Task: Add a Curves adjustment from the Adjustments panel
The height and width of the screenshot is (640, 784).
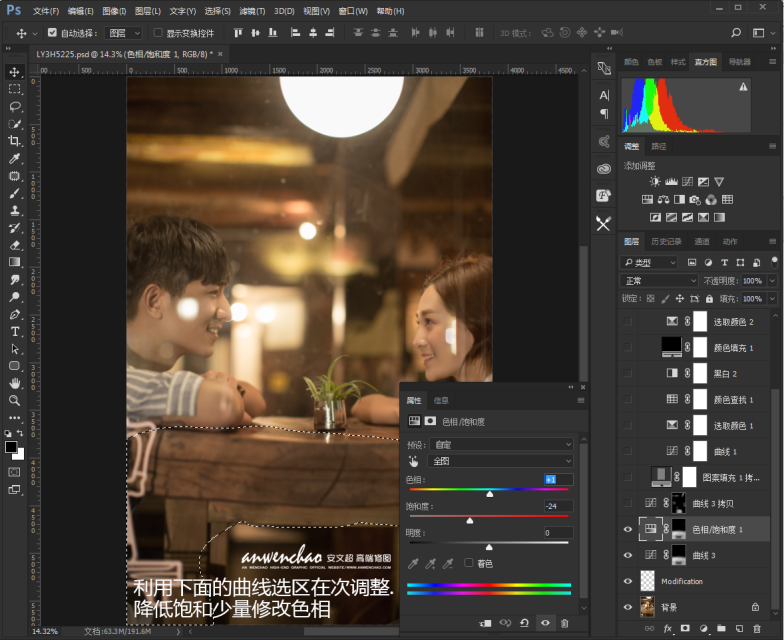Action: pos(688,182)
